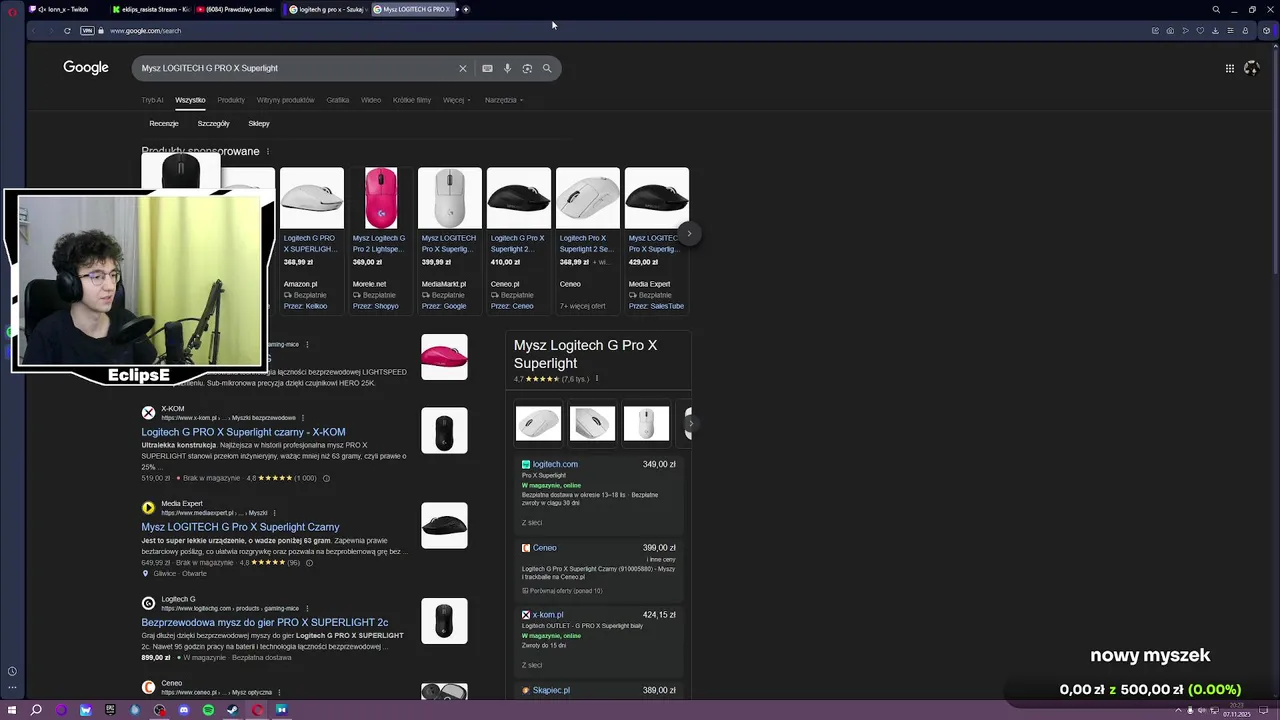Launch Spotify from the taskbar
This screenshot has height=720, width=1280.
point(208,710)
